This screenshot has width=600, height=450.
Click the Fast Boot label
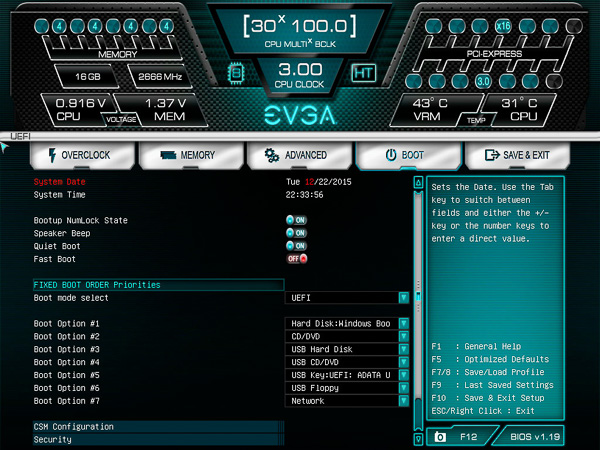(54, 259)
